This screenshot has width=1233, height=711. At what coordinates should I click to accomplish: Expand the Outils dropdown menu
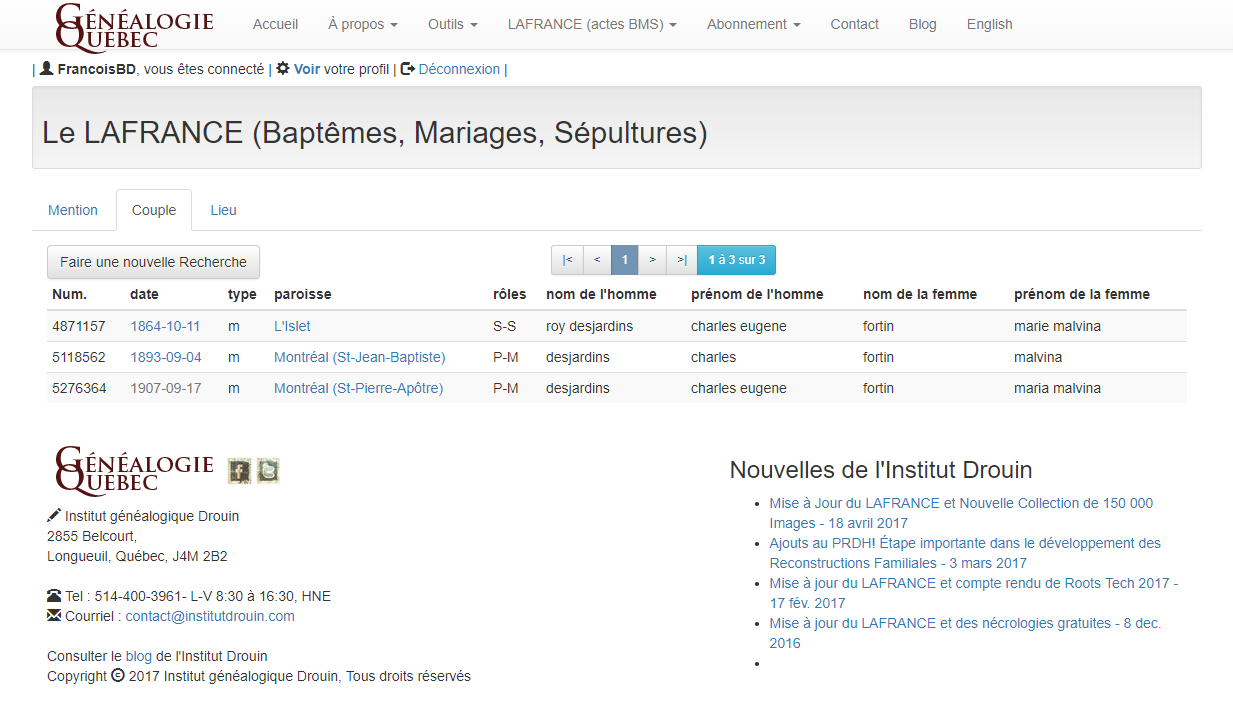[x=453, y=24]
